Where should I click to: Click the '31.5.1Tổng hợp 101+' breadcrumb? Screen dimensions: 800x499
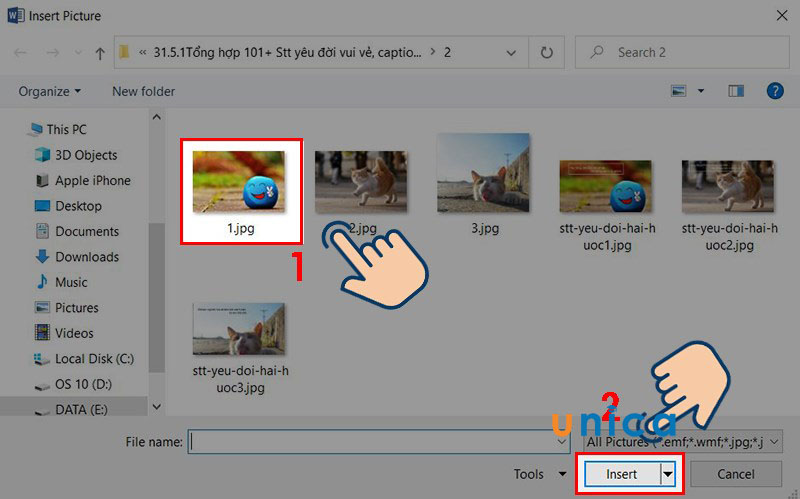[x=288, y=52]
